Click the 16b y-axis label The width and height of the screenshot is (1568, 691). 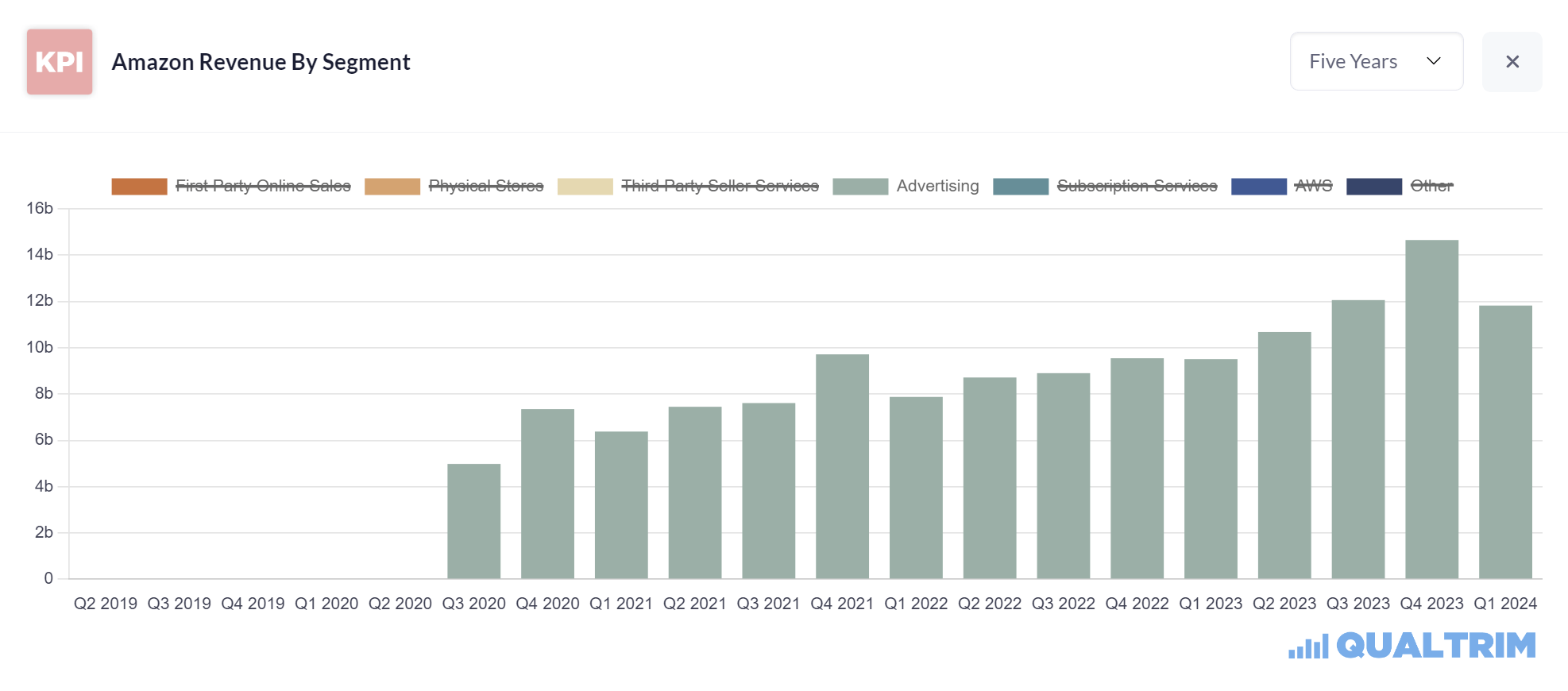[x=40, y=208]
